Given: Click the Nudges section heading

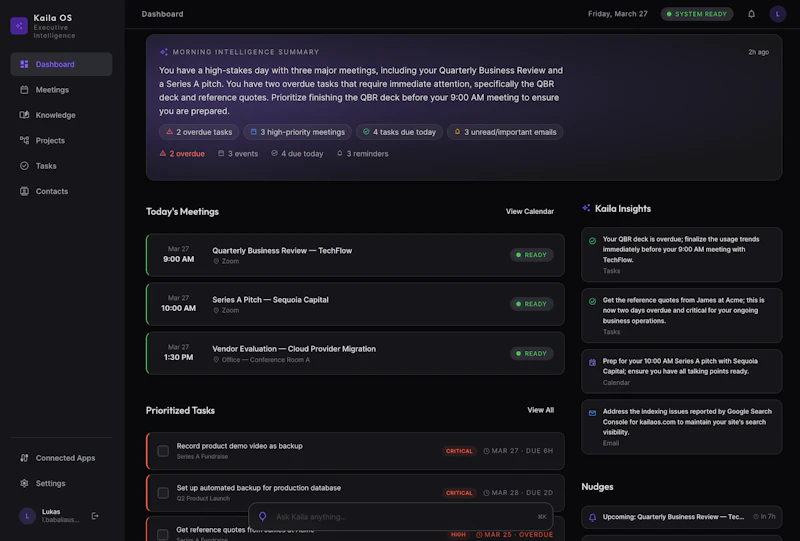Looking at the screenshot, I should 597,486.
